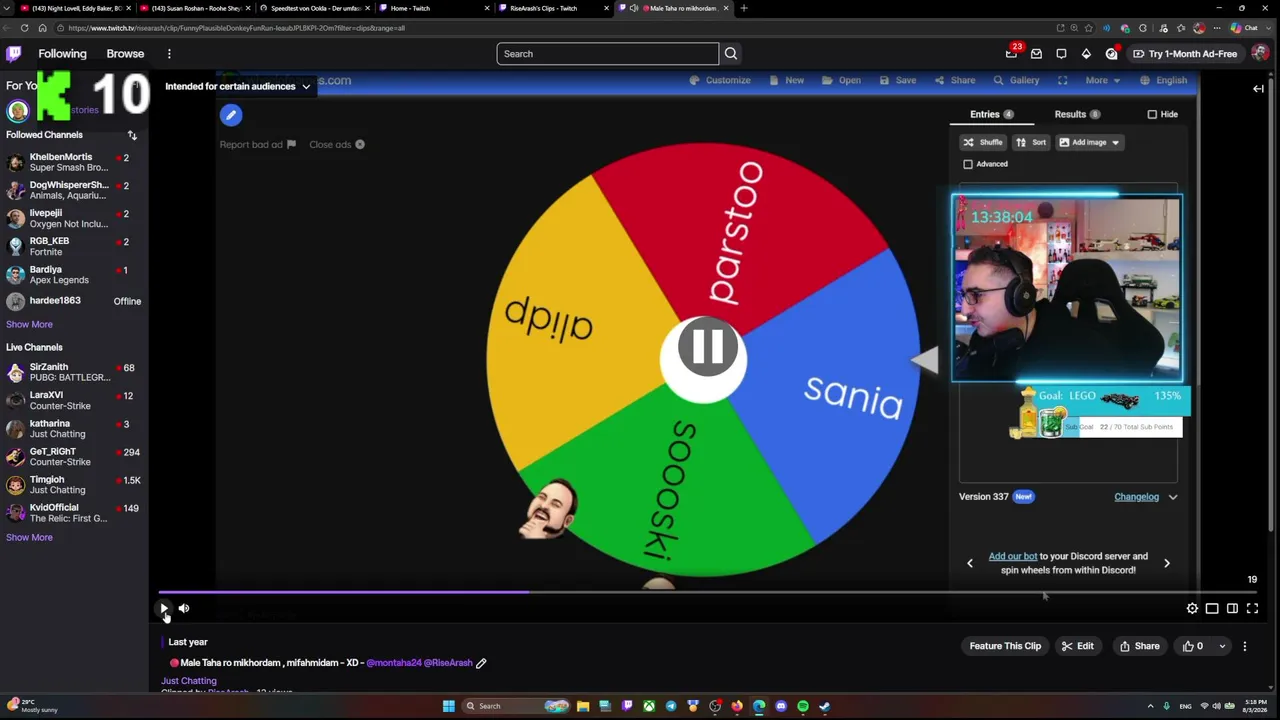Click the Windows taskbar Search box
The height and width of the screenshot is (720, 1280).
(515, 706)
